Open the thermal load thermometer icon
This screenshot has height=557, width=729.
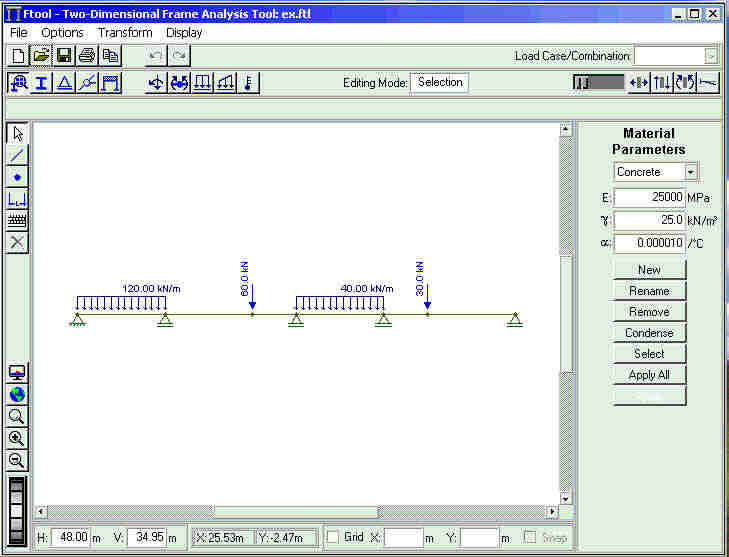[247, 83]
